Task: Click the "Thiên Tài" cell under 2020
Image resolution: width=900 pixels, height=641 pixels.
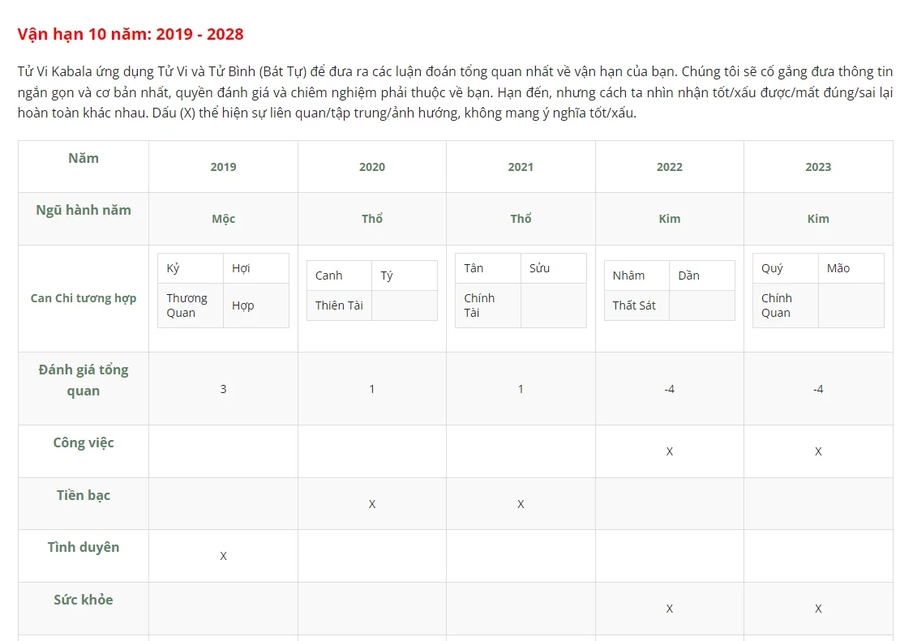Action: point(339,305)
